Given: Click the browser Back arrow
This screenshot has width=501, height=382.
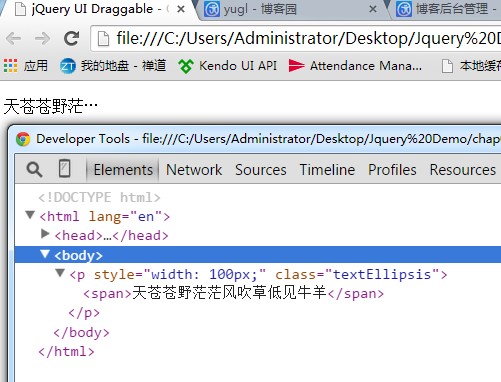Looking at the screenshot, I should click(x=14, y=39).
